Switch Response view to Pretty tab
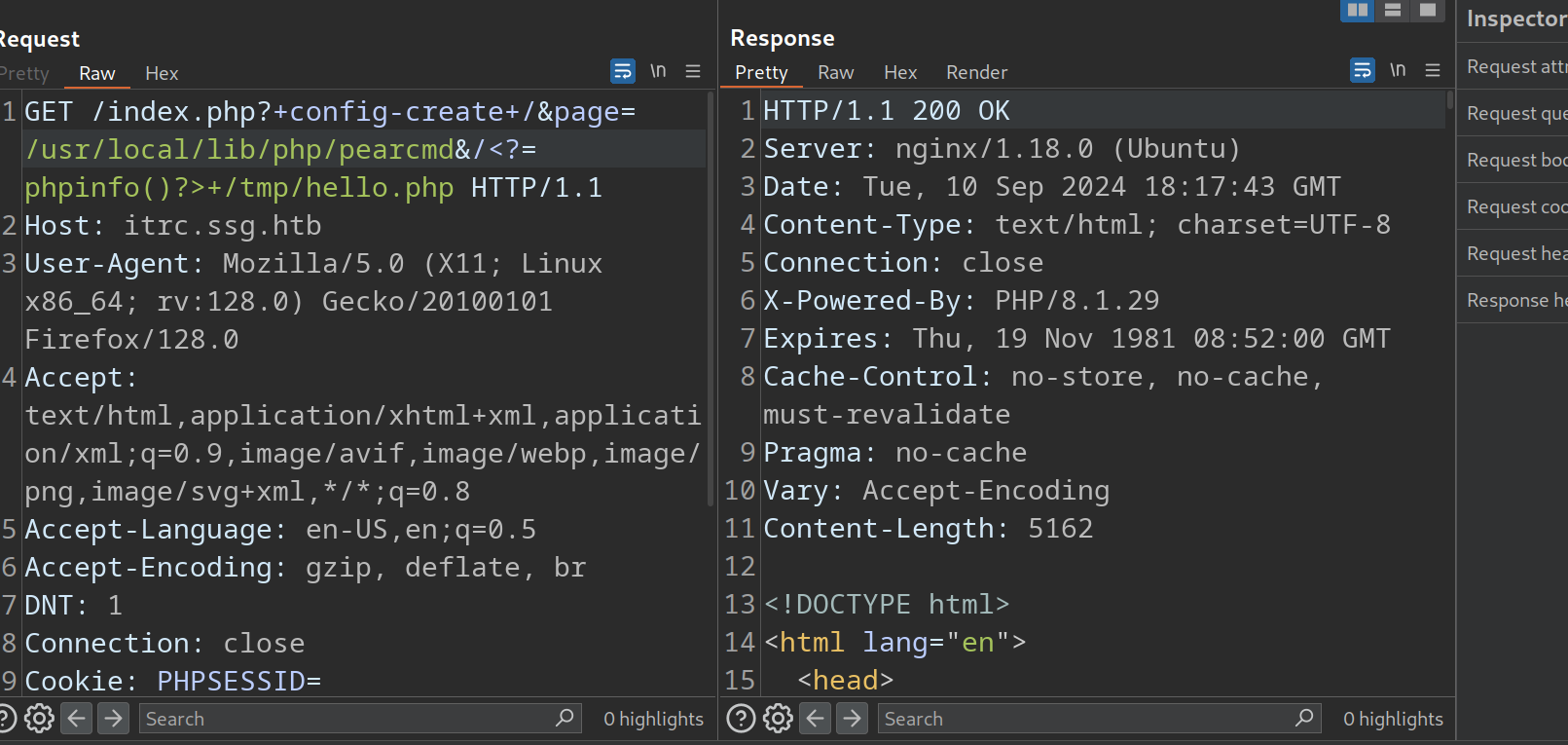This screenshot has height=745, width=1568. coord(761,72)
